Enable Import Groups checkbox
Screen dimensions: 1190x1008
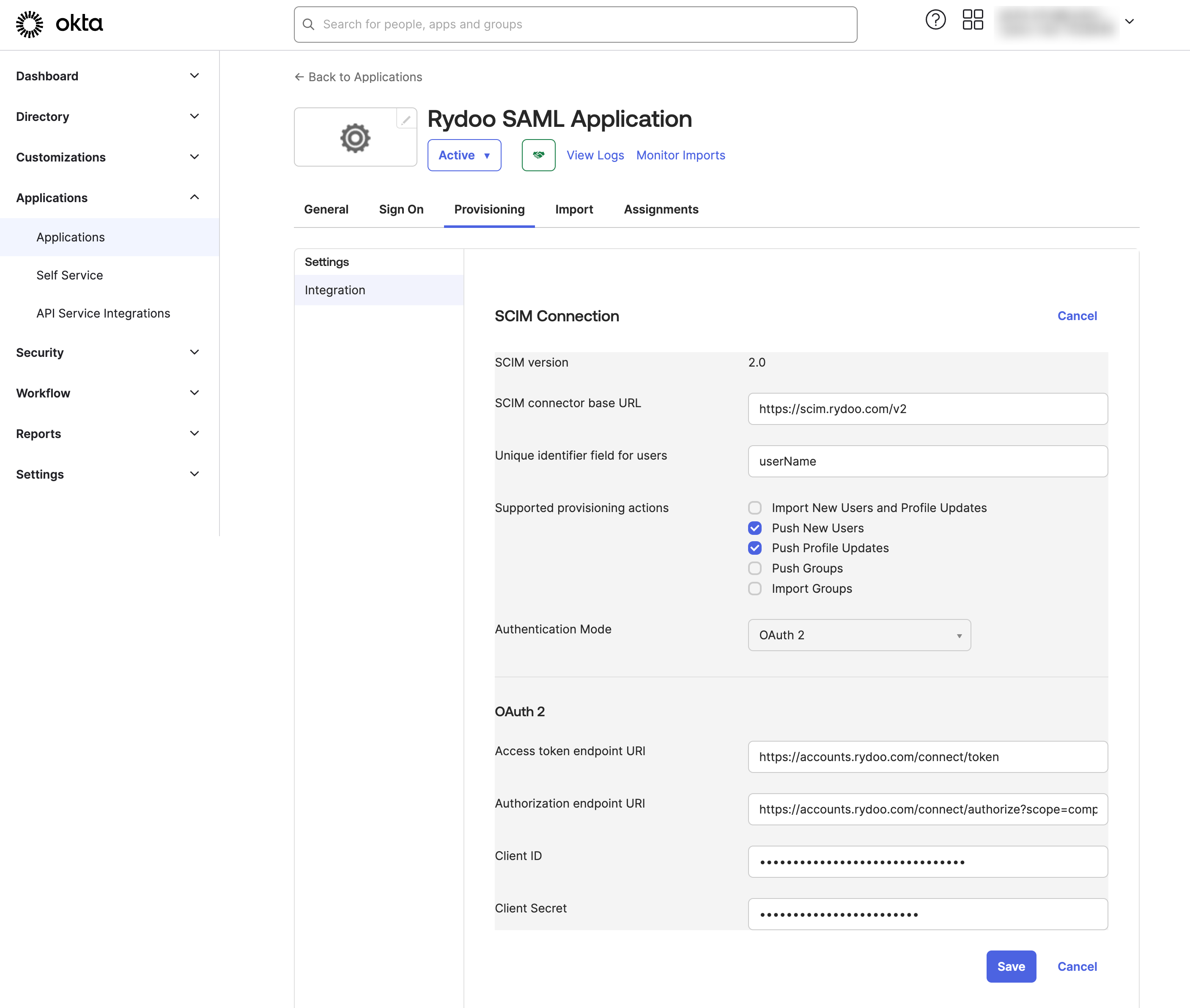point(754,589)
